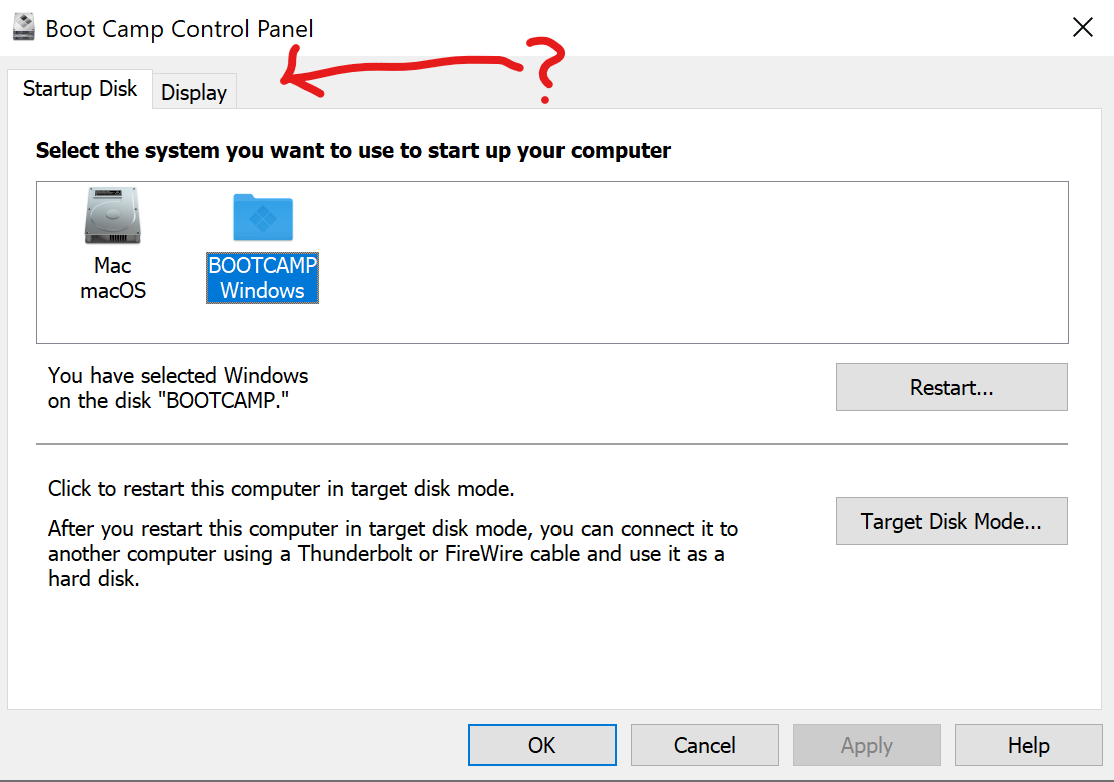The height and width of the screenshot is (782, 1114).
Task: Close the Boot Camp Control Panel window
Action: click(1082, 27)
